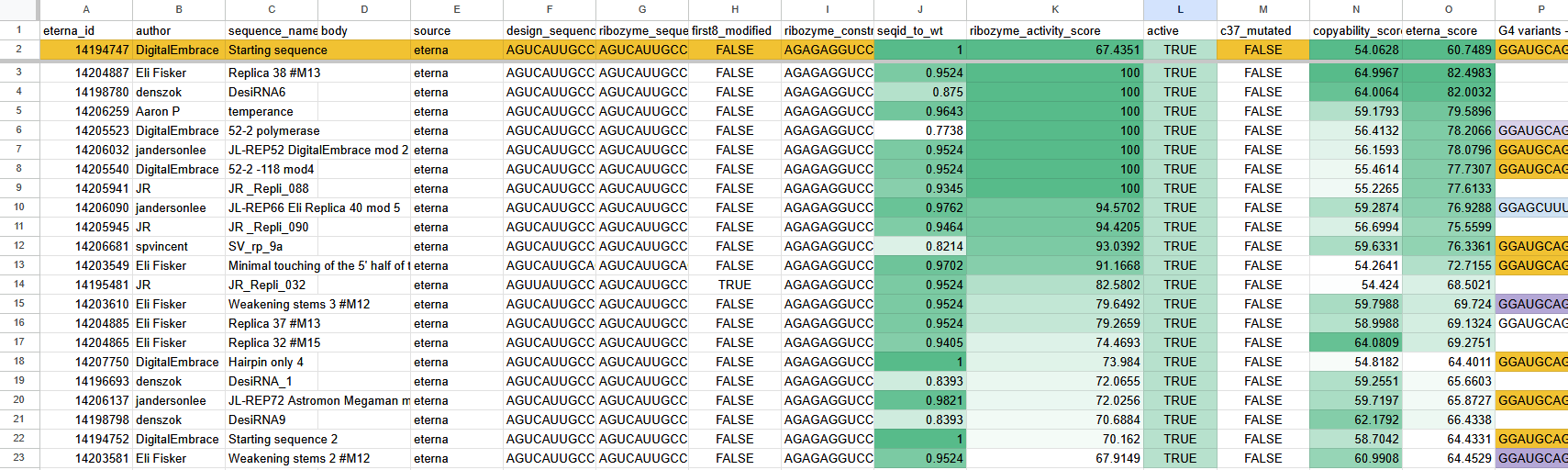
Task: Select column H header
Action: coord(735,9)
